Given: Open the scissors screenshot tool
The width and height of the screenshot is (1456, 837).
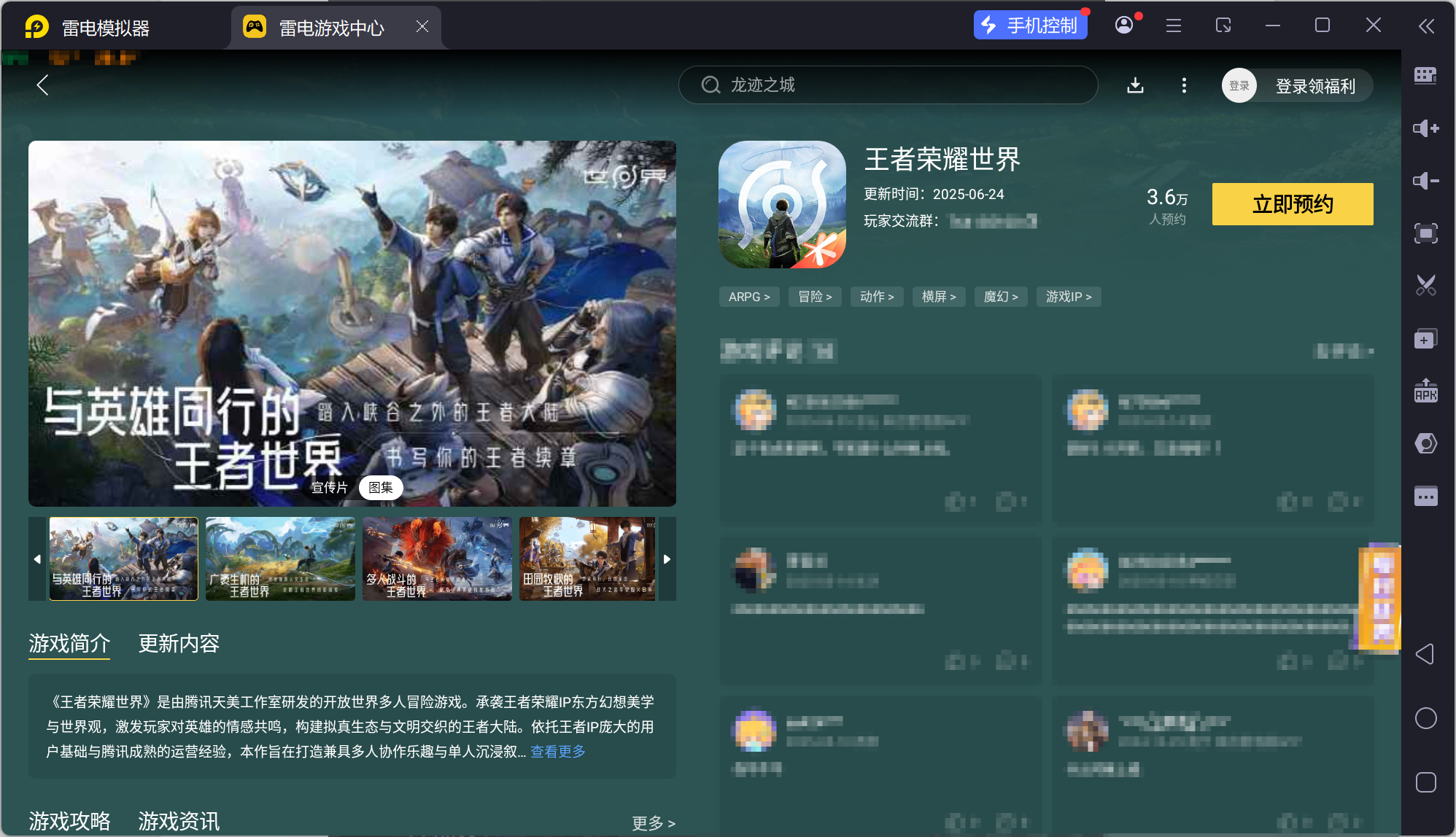Looking at the screenshot, I should point(1425,285).
